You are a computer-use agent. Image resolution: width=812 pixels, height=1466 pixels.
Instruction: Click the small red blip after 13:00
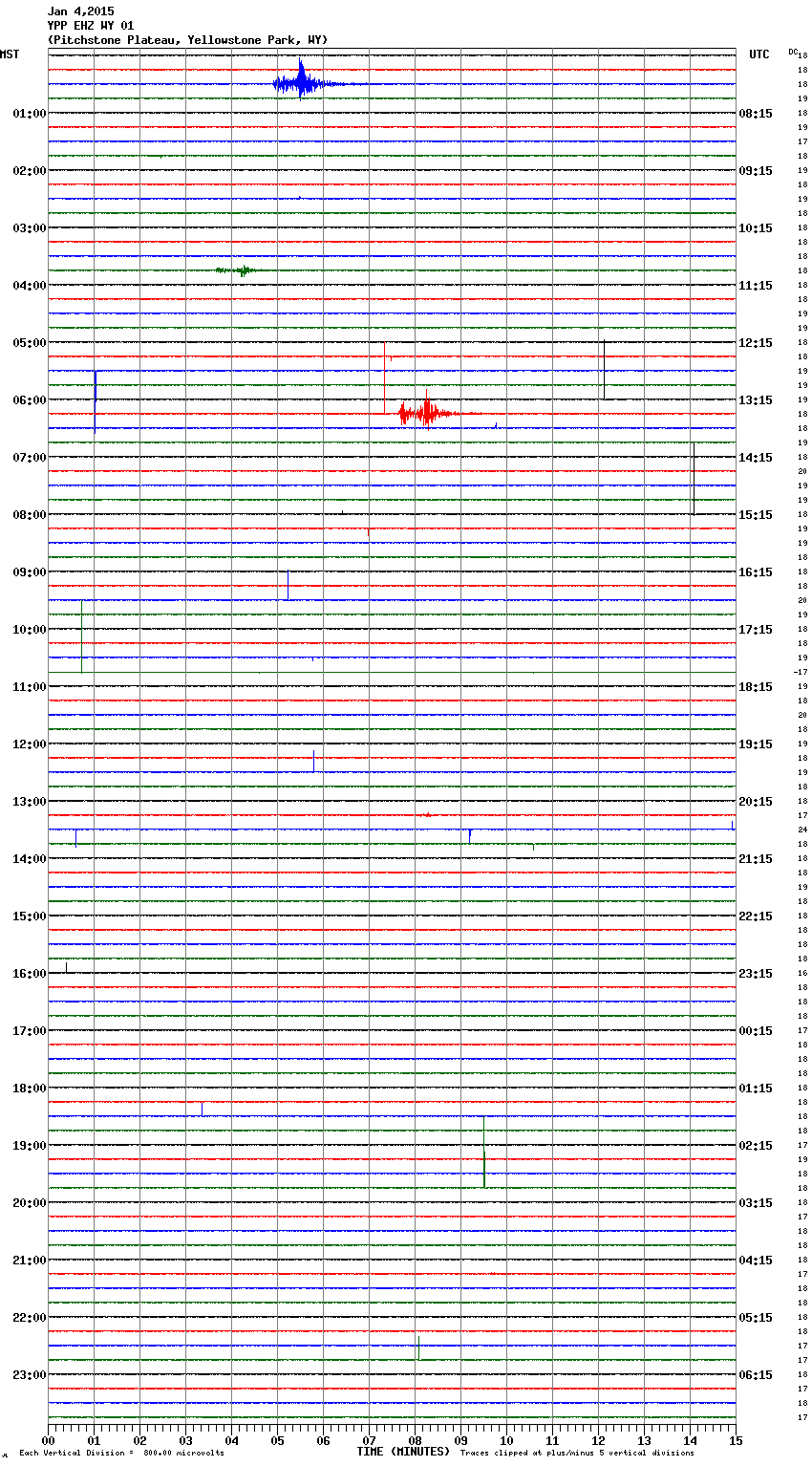pyautogui.click(x=425, y=815)
